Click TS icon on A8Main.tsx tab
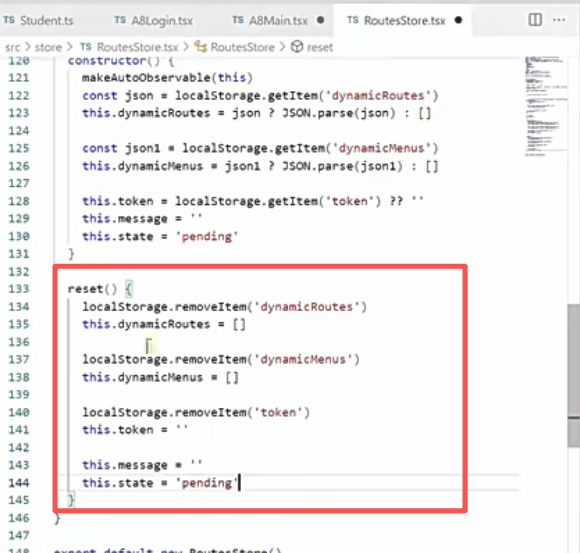The height and width of the screenshot is (553, 580). (238, 20)
